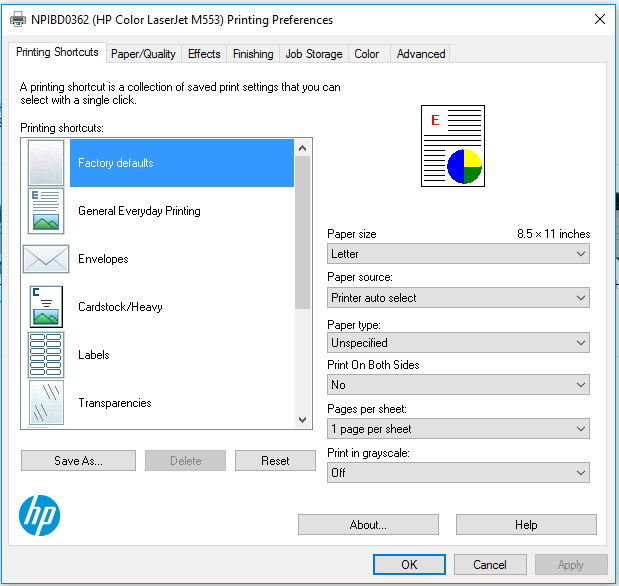Select the Envelopes shortcut label
Screen dimensions: 619x586
[x=103, y=259]
